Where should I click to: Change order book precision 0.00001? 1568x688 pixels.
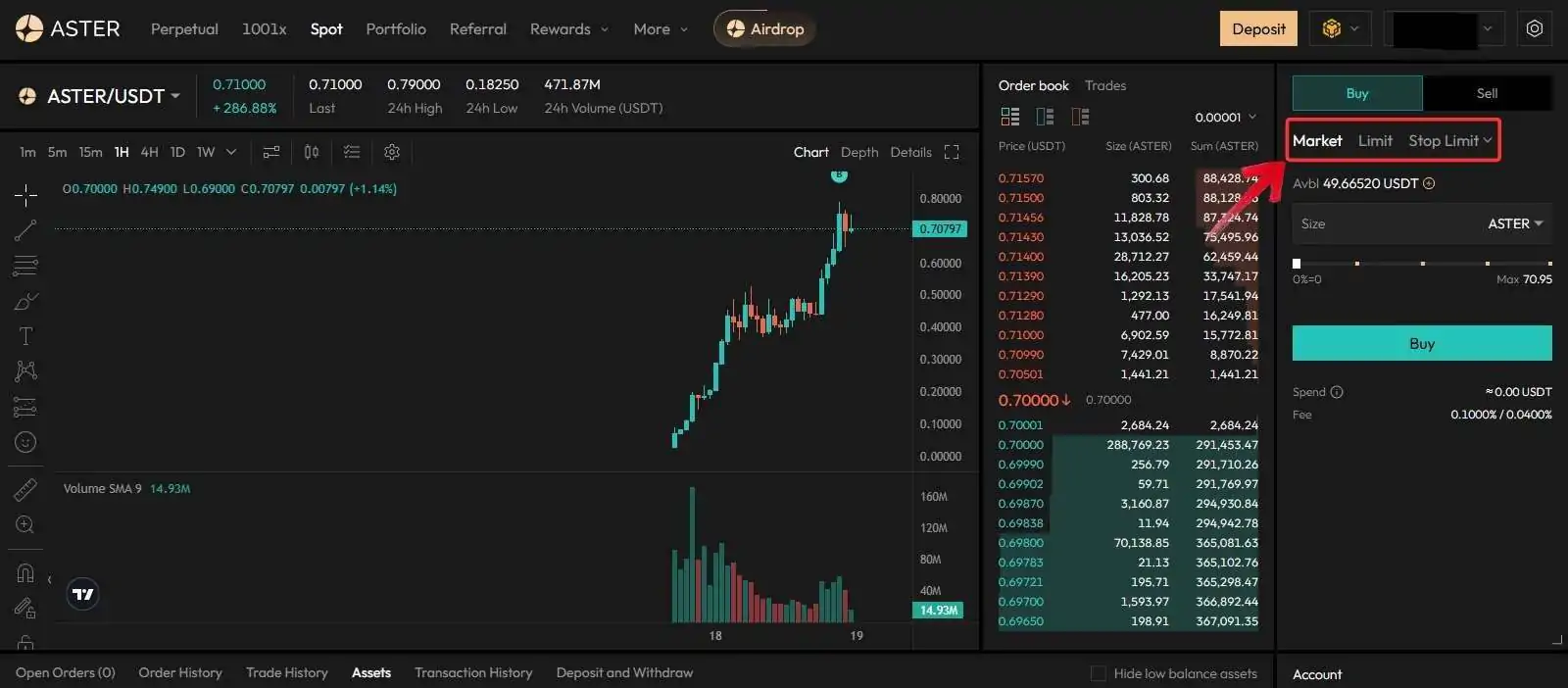click(1226, 118)
